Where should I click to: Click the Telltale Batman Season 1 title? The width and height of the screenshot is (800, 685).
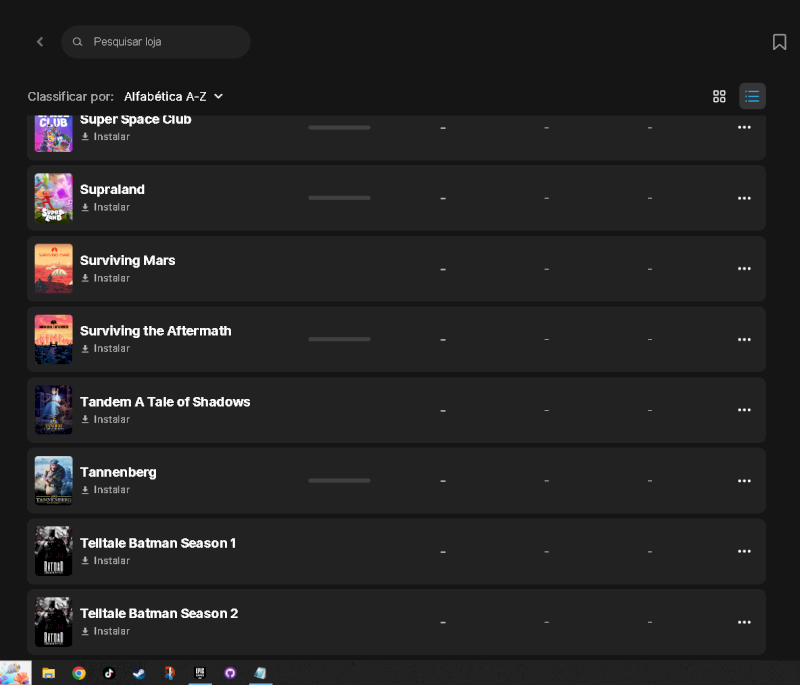click(x=158, y=543)
